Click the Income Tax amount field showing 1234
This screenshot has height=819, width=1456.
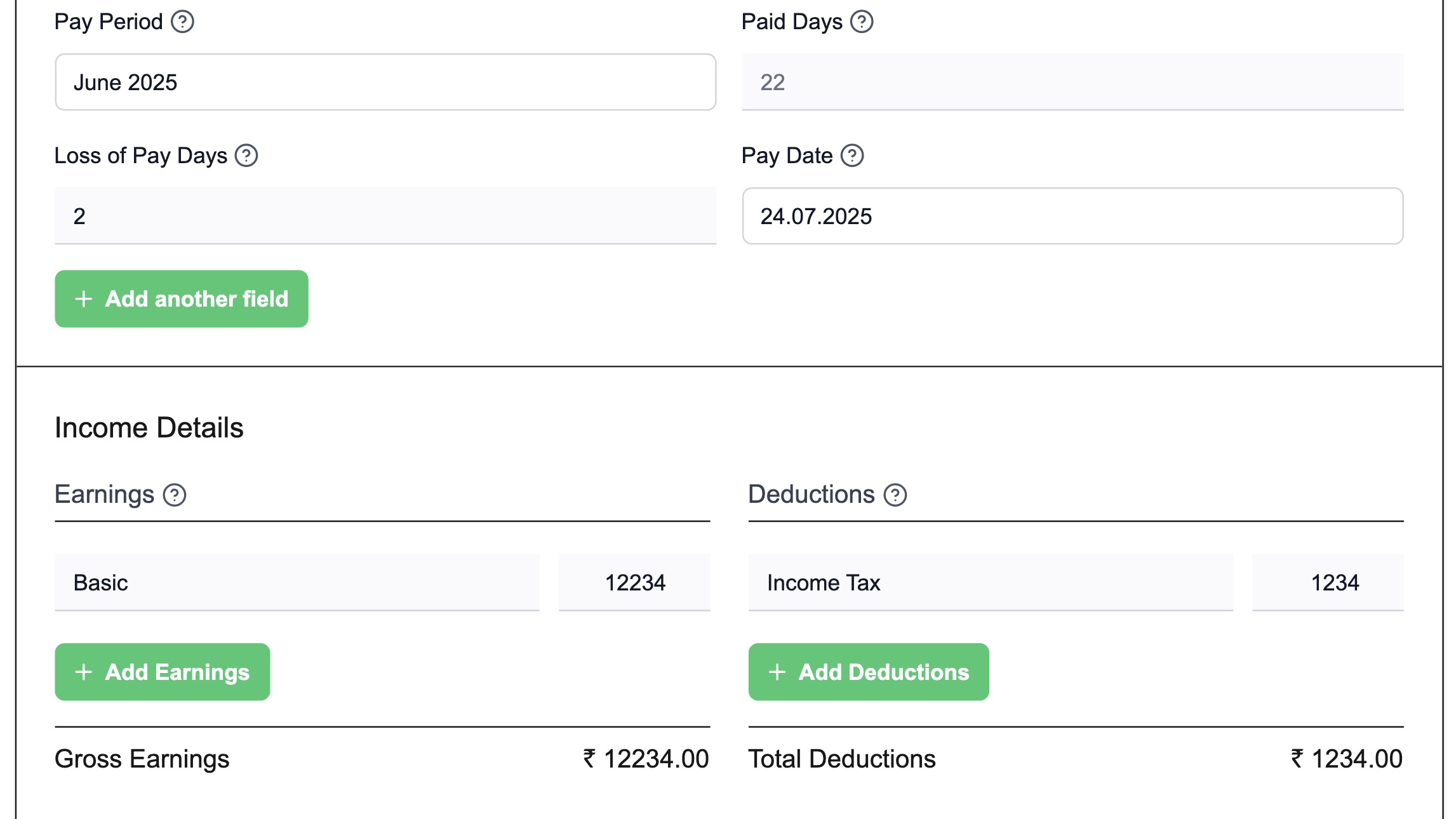coord(1328,582)
